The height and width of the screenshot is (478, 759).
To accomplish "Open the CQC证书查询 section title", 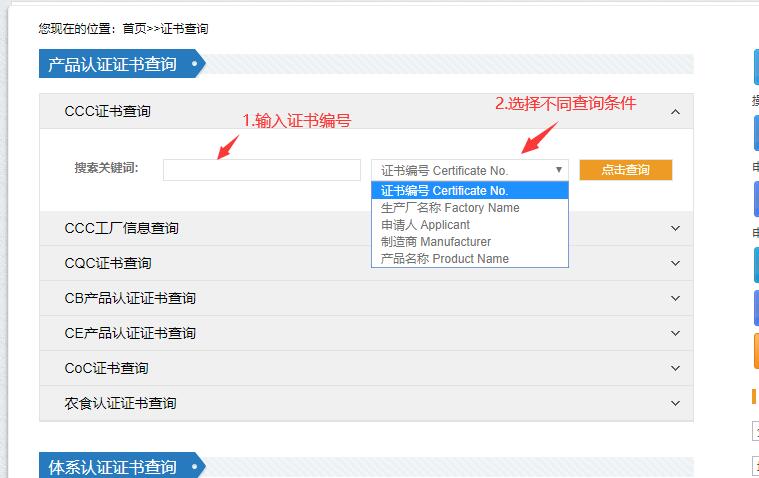I will click(x=108, y=263).
